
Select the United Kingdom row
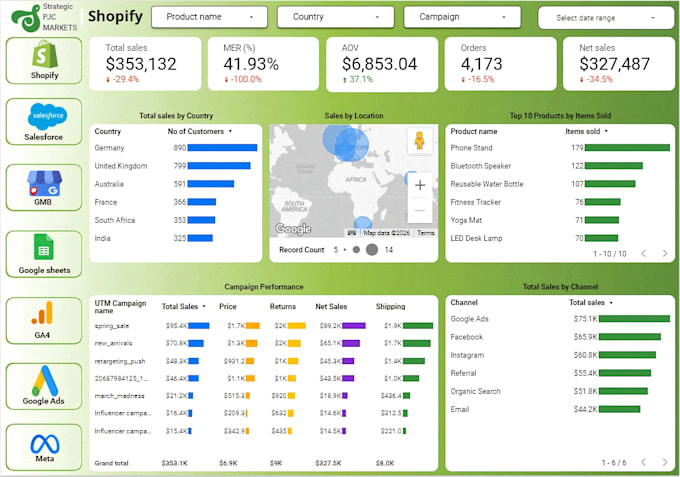click(176, 166)
